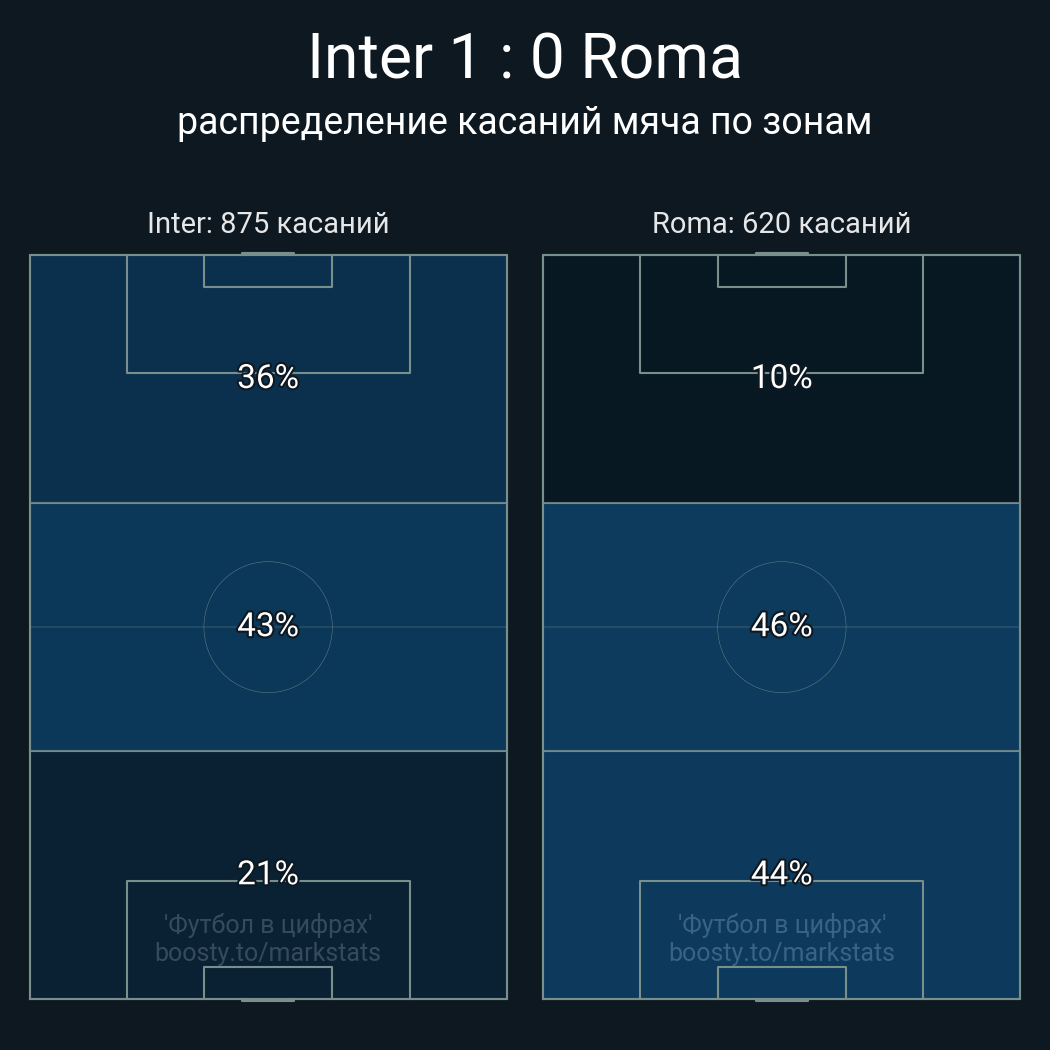The height and width of the screenshot is (1050, 1050).
Task: Click the bottom six-yard box on Roma pitch
Action: pyautogui.click(x=781, y=983)
